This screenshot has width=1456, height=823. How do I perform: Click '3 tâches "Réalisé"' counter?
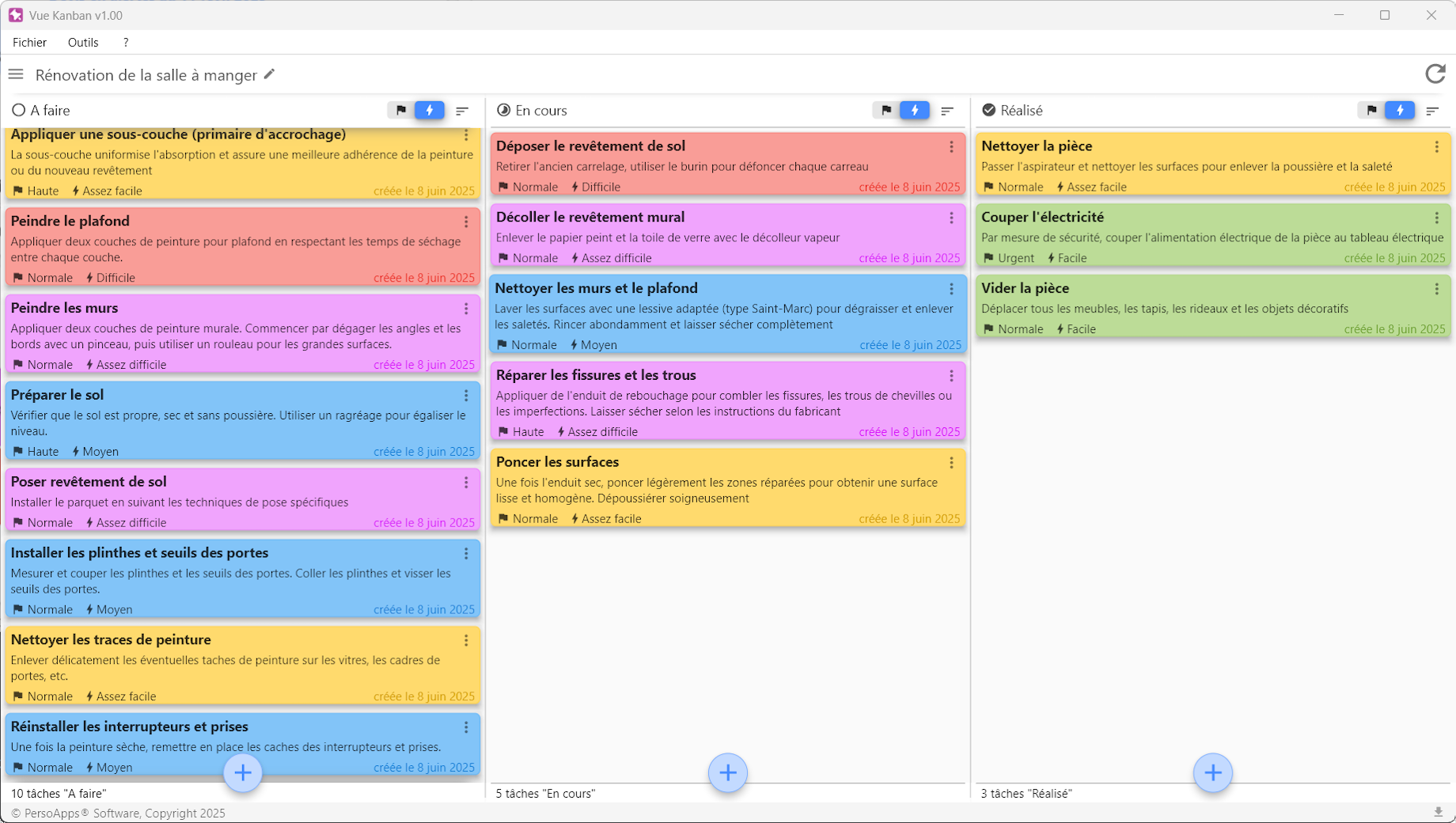[x=1026, y=793]
